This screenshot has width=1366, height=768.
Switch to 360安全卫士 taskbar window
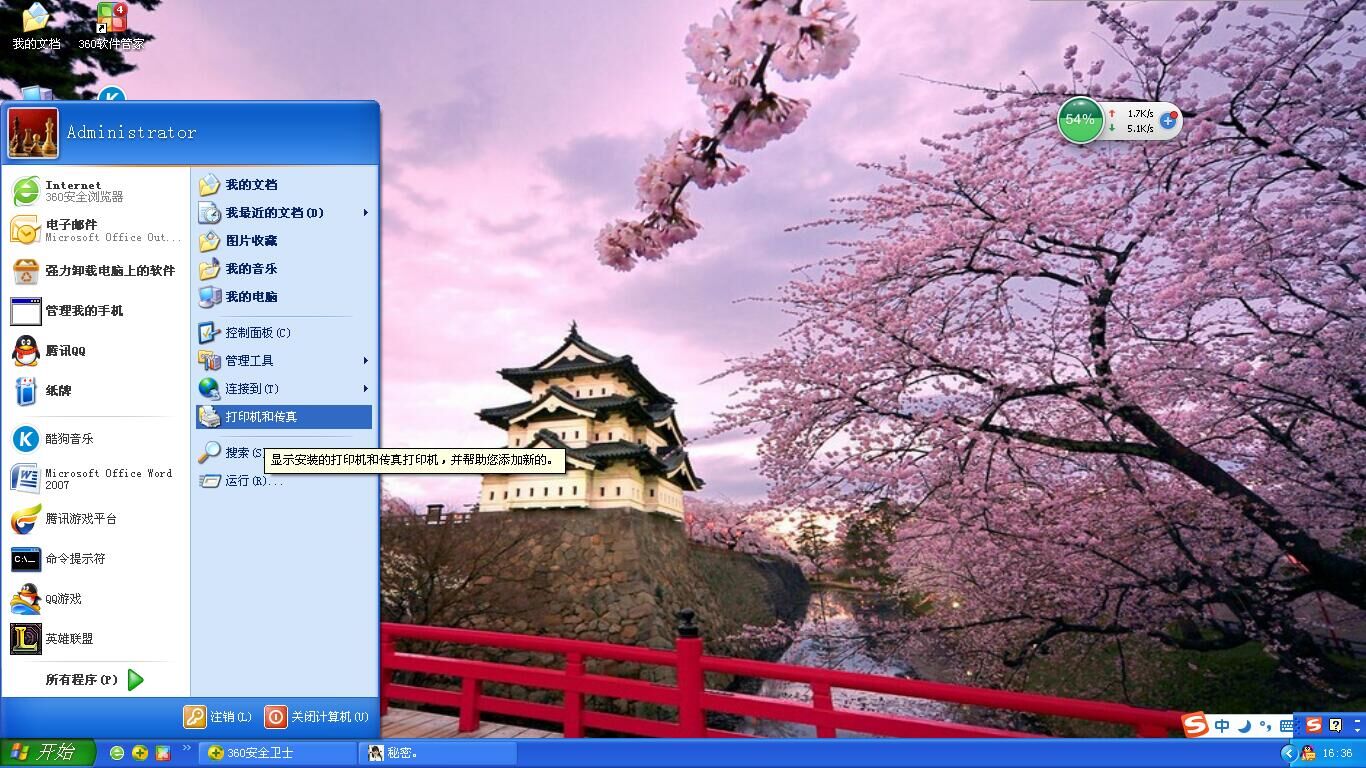(278, 753)
